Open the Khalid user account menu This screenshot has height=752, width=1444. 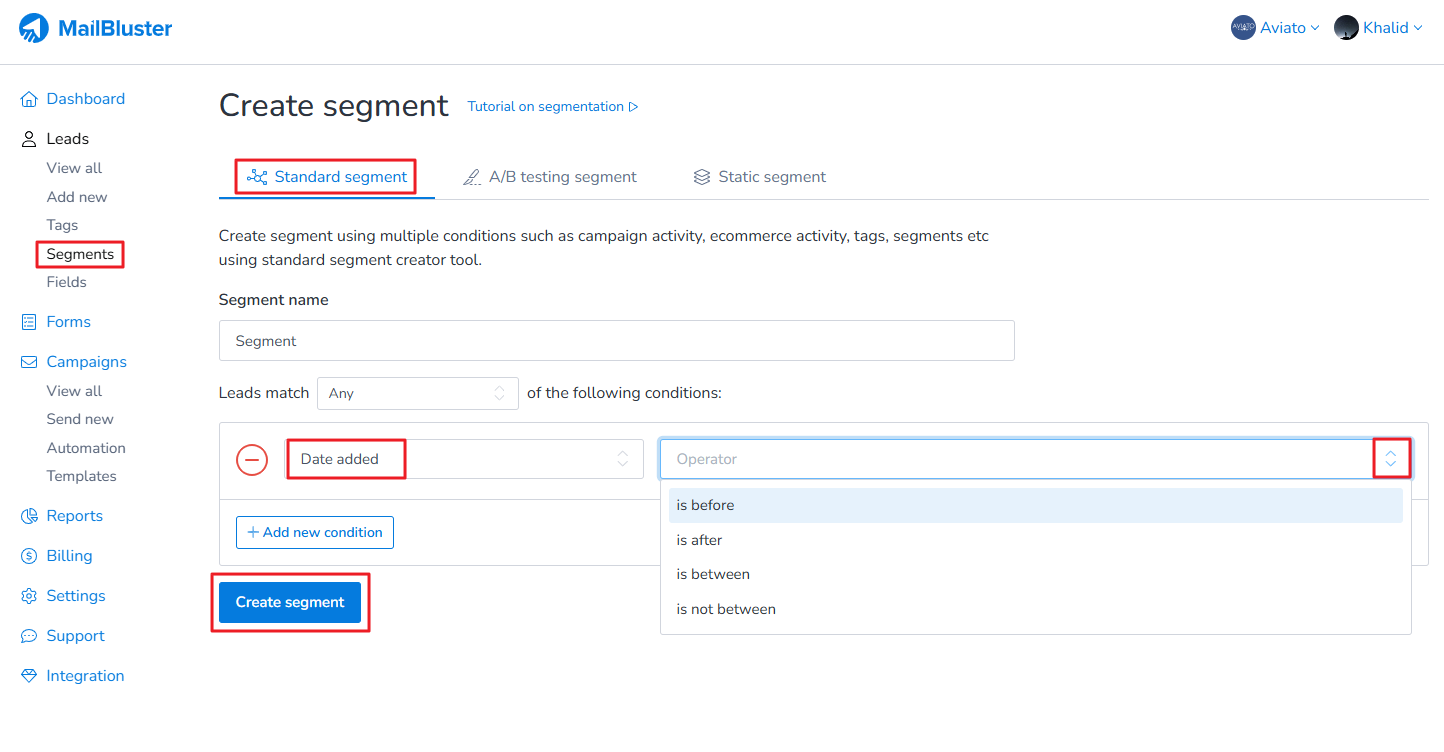click(1378, 28)
